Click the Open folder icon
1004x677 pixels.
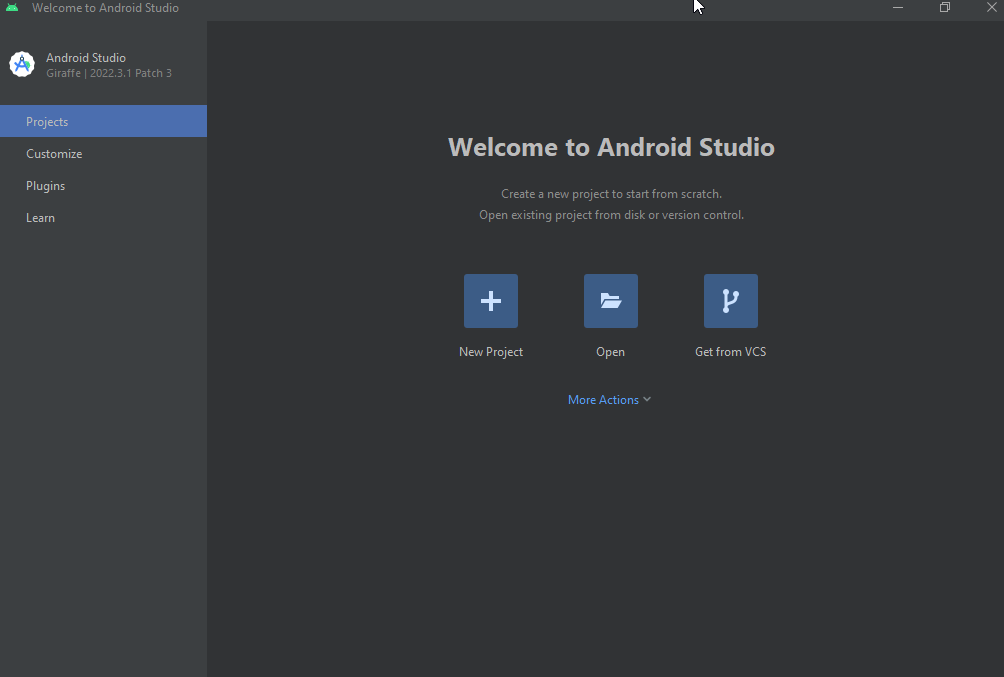pos(610,301)
